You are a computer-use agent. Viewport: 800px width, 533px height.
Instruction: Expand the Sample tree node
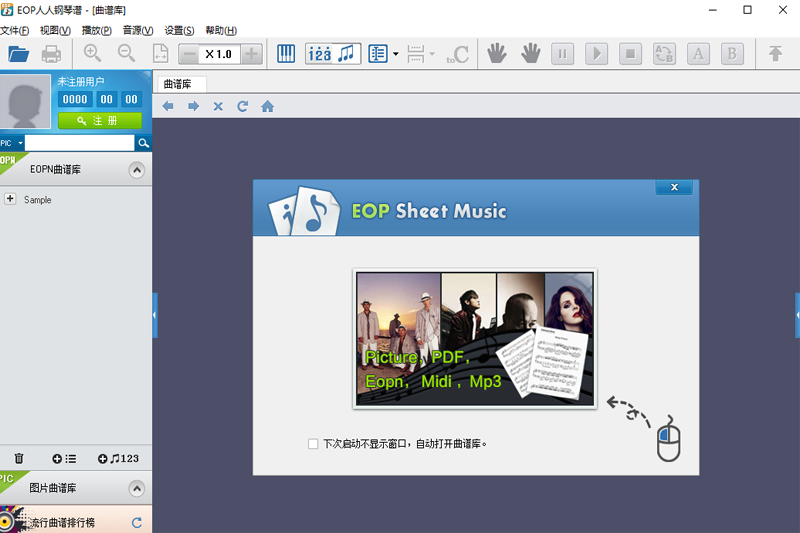[x=10, y=199]
